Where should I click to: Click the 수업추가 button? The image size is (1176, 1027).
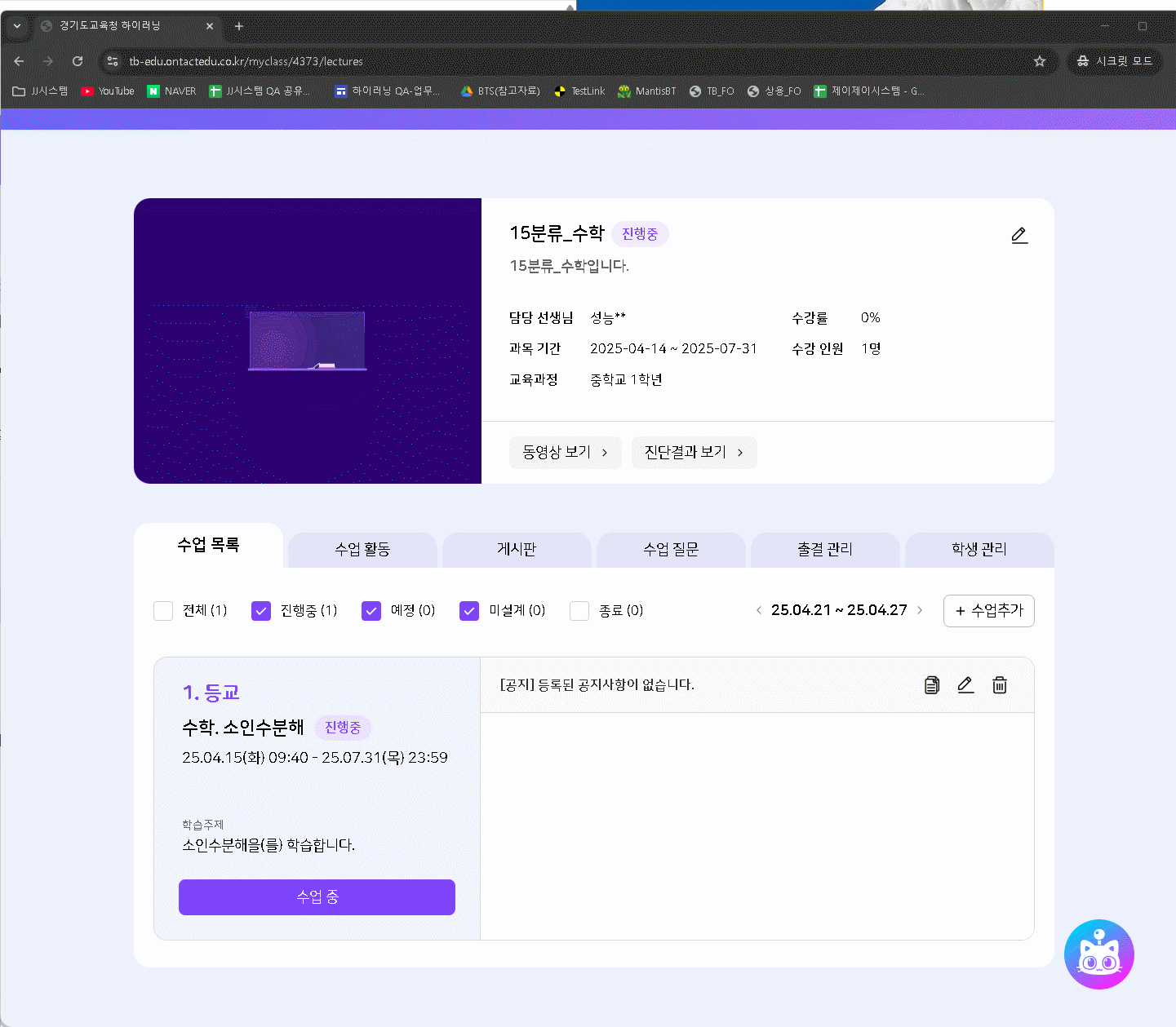pyautogui.click(x=988, y=611)
